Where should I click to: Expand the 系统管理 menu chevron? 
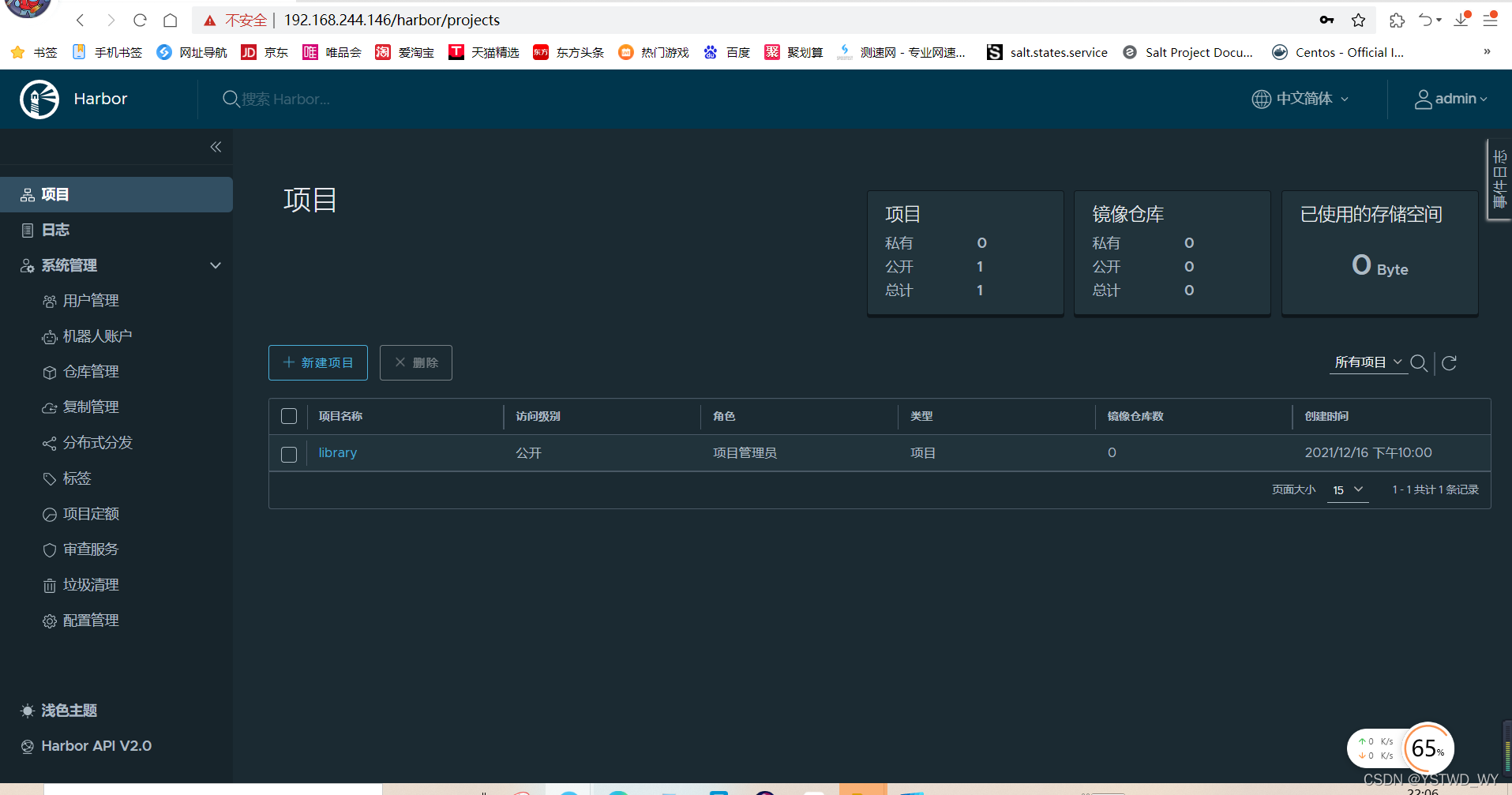click(216, 266)
